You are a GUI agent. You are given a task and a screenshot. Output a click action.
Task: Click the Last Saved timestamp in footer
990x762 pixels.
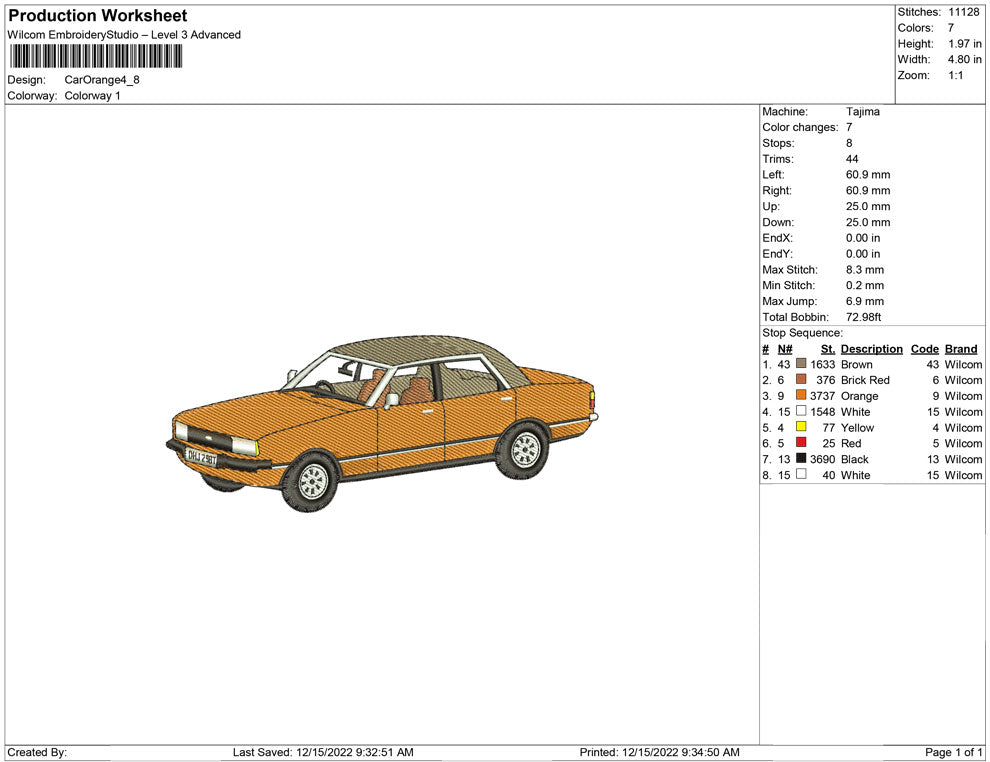coord(323,752)
